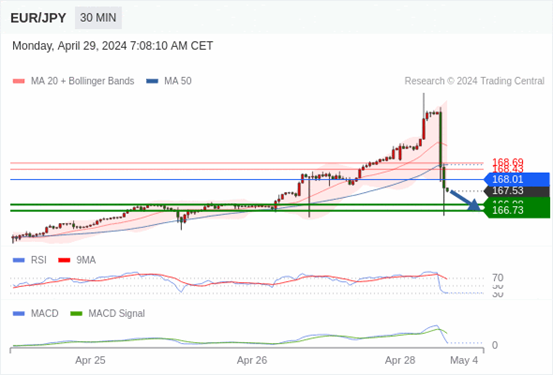Toggle the MA 50 legend entry
The image size is (553, 375).
tap(169, 81)
